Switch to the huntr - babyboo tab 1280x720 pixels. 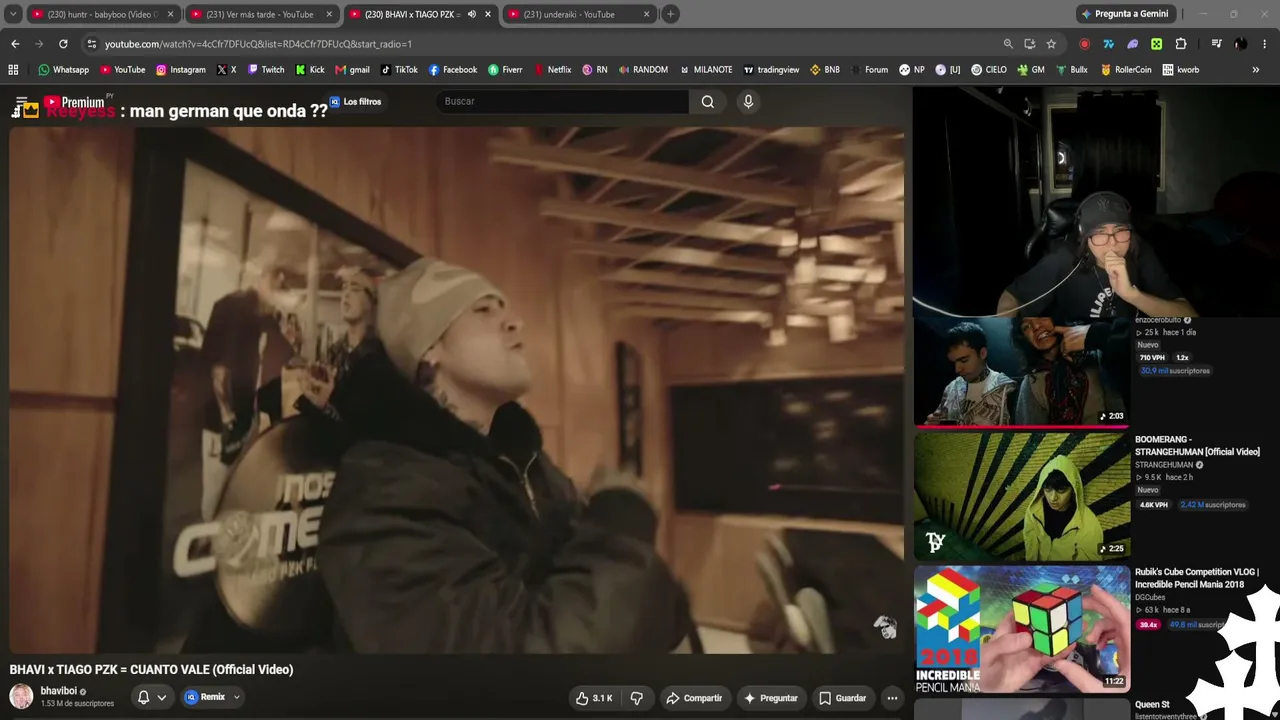[x=103, y=14]
